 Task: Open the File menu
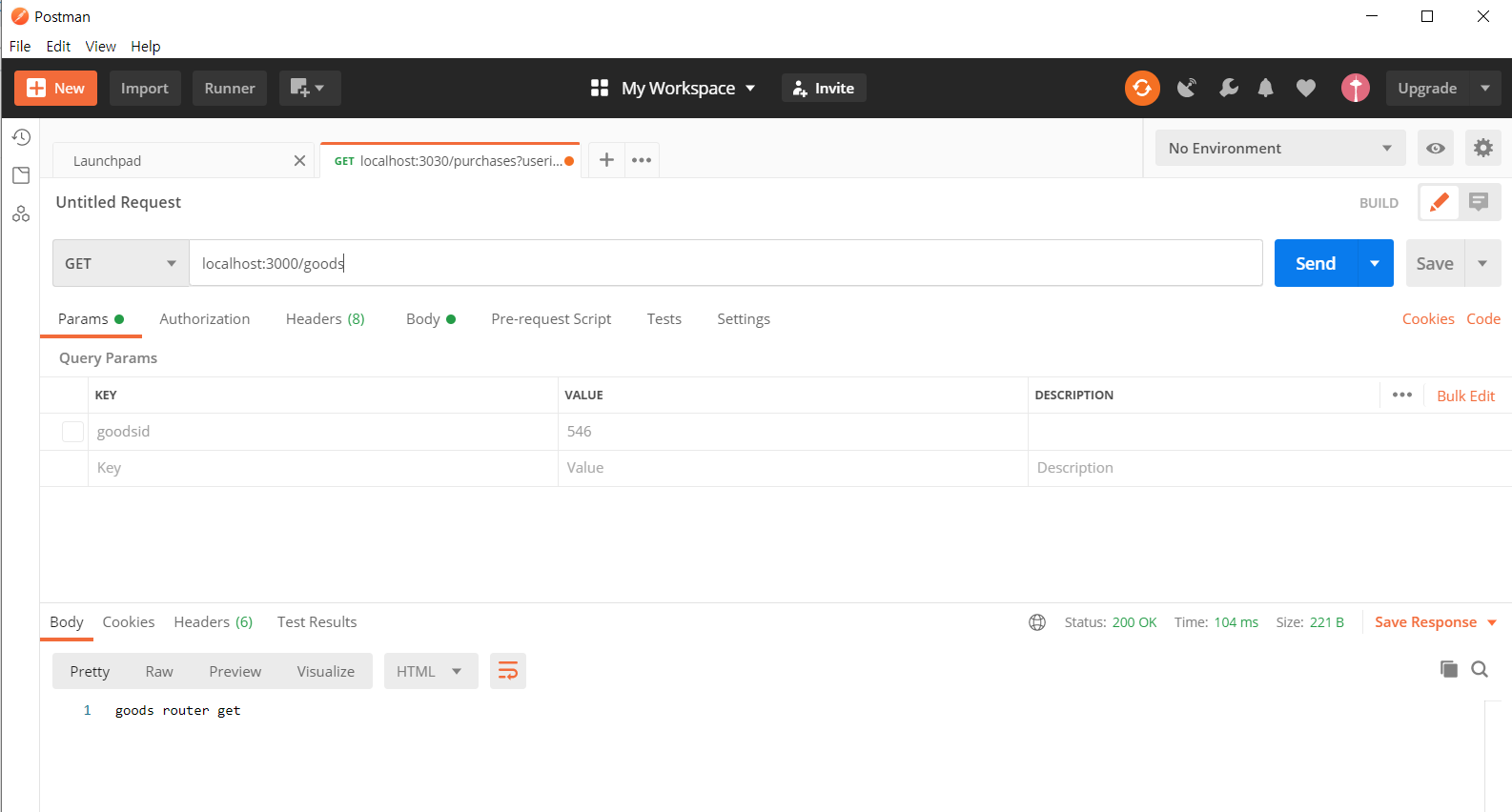[x=20, y=46]
